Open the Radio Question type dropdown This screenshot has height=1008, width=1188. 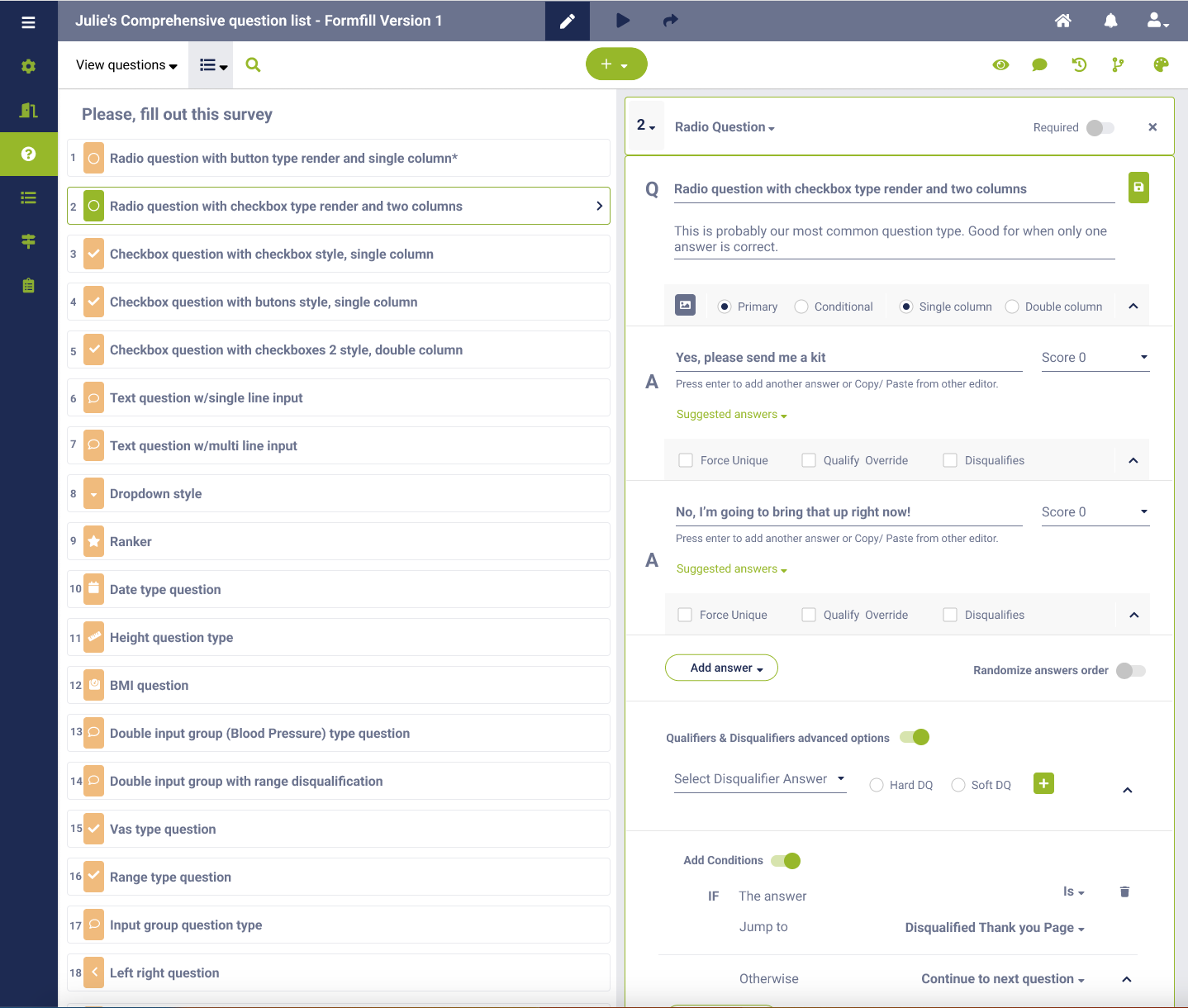coord(725,127)
